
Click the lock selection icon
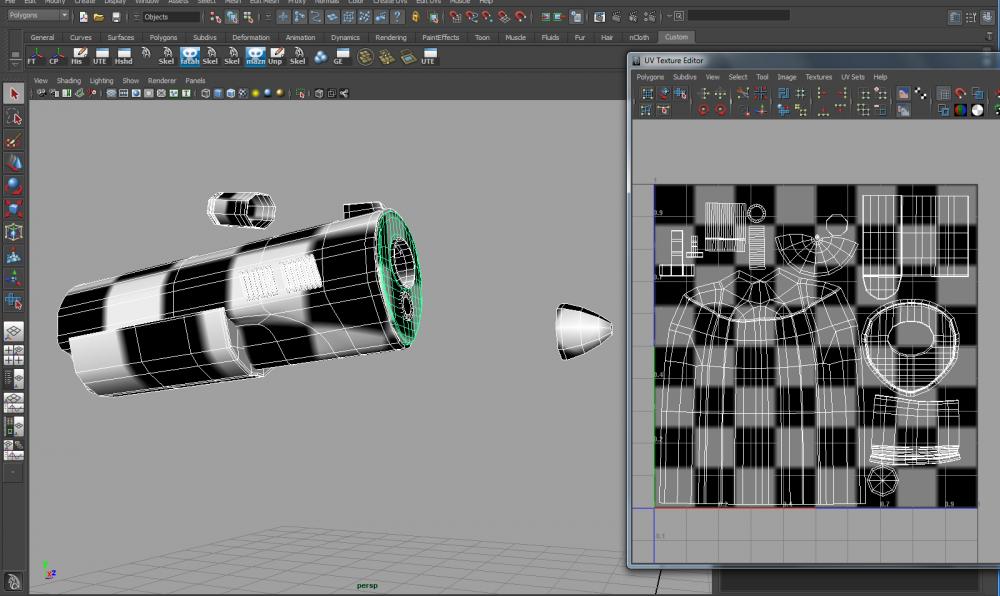[x=415, y=17]
